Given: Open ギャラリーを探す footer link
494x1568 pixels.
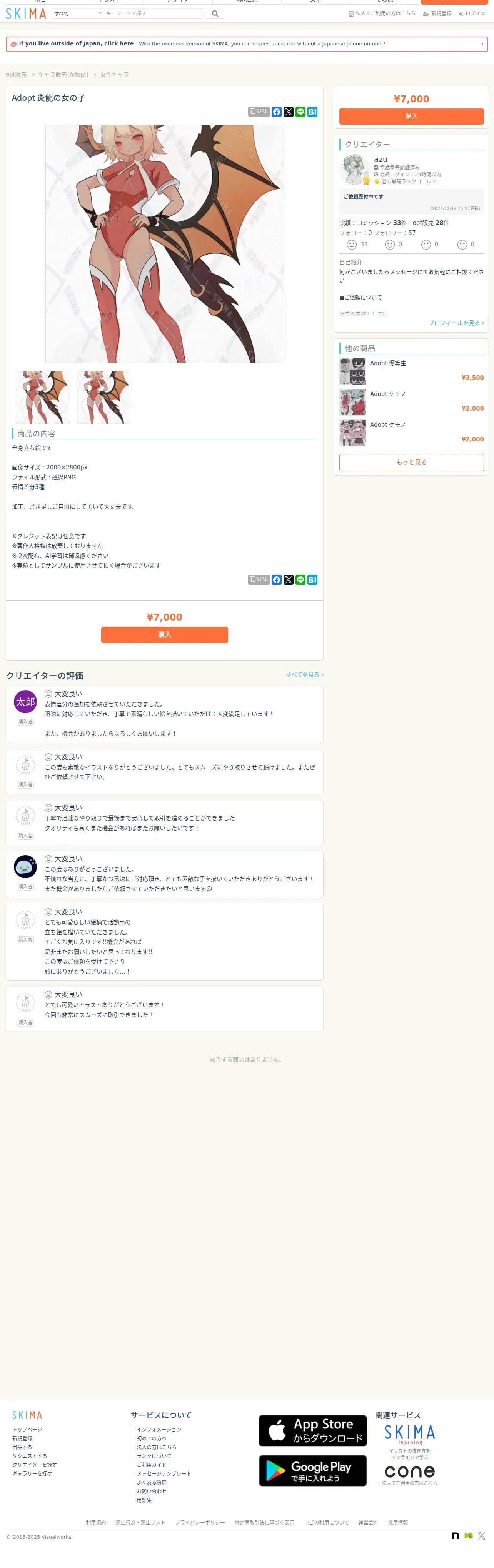Looking at the screenshot, I should tap(32, 1474).
